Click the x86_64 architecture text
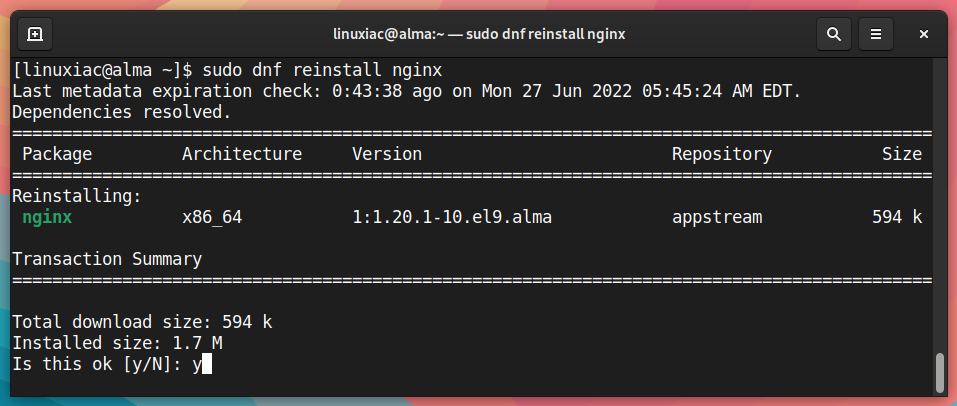The width and height of the screenshot is (957, 406). [x=212, y=217]
